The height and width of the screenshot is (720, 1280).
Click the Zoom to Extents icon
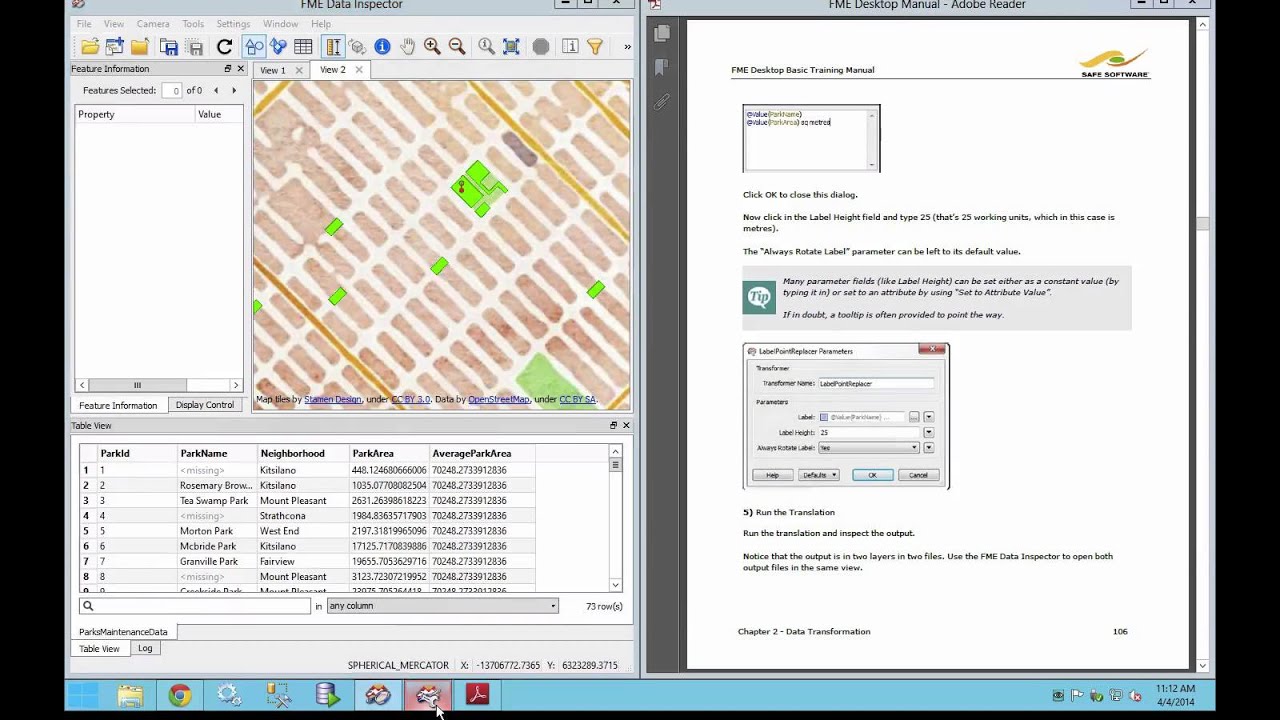pos(511,46)
